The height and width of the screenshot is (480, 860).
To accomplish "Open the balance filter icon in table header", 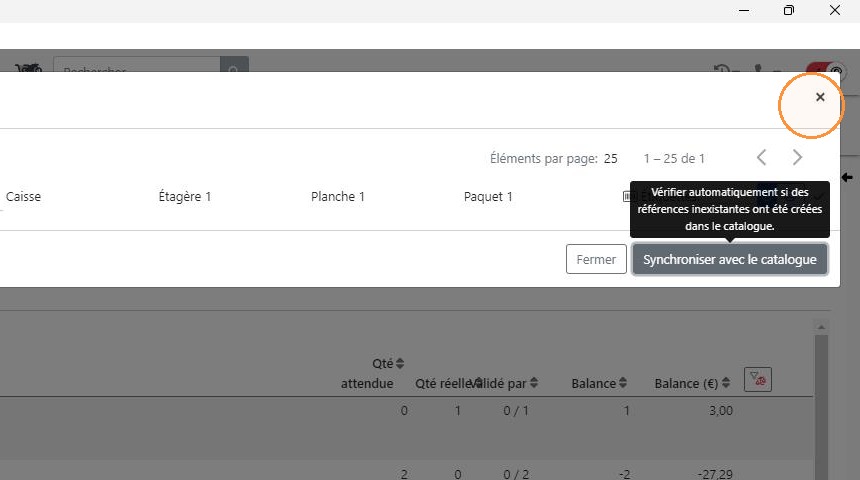I will 757,379.
